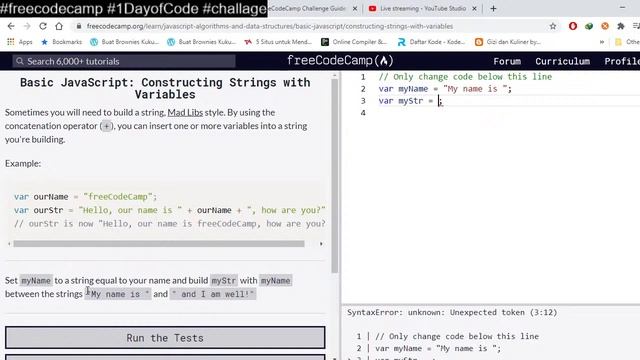Click the Search 6,000+ tutorials field
Screen dimensions: 640x360
click(124, 61)
